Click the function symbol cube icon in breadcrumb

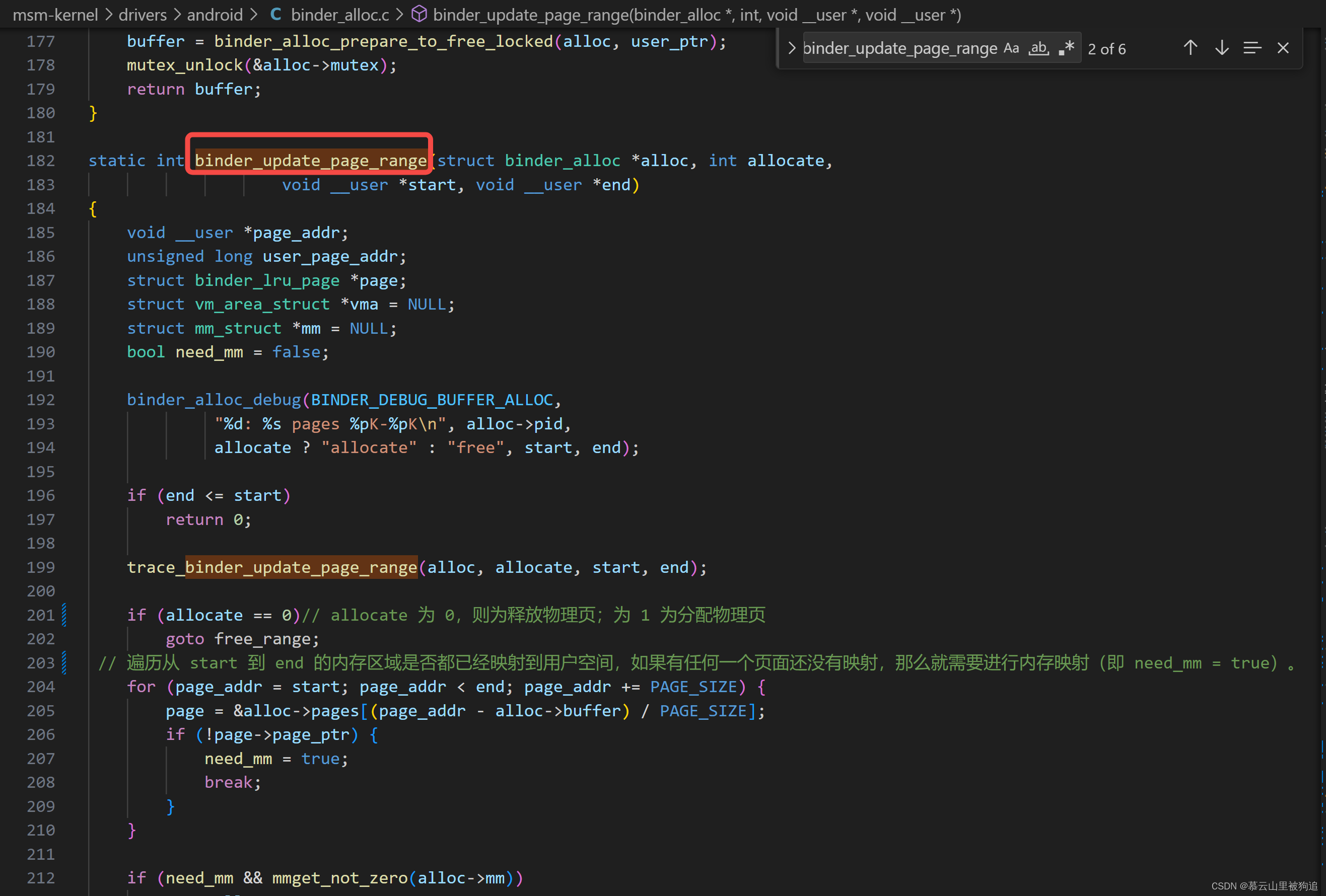[419, 15]
